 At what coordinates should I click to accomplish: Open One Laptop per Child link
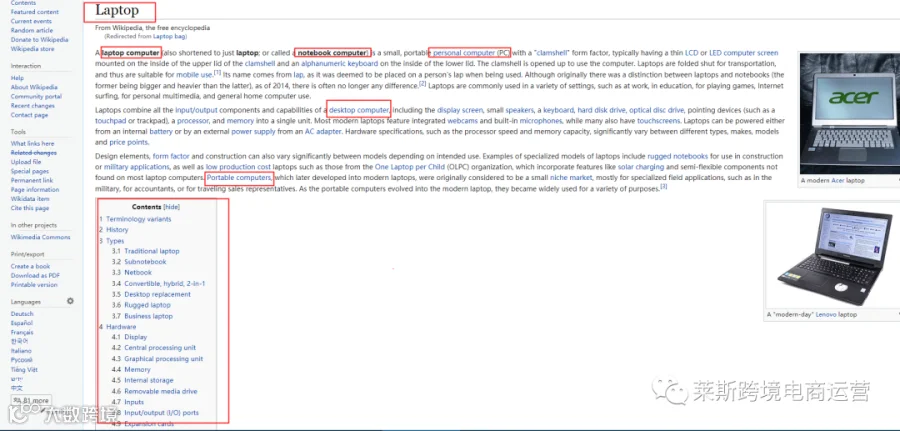coord(410,167)
